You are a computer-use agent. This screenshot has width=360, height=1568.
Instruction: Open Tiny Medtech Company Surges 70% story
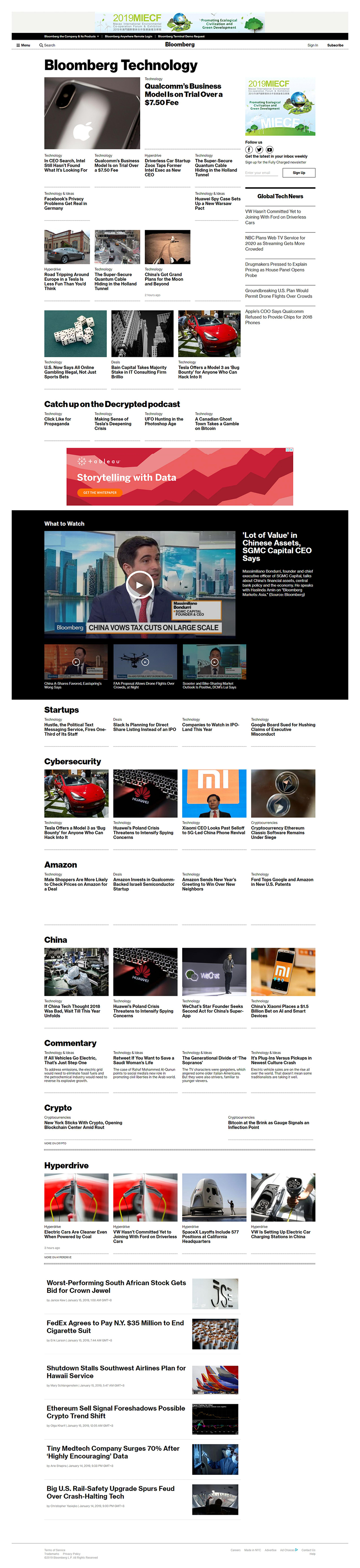coord(113,1452)
